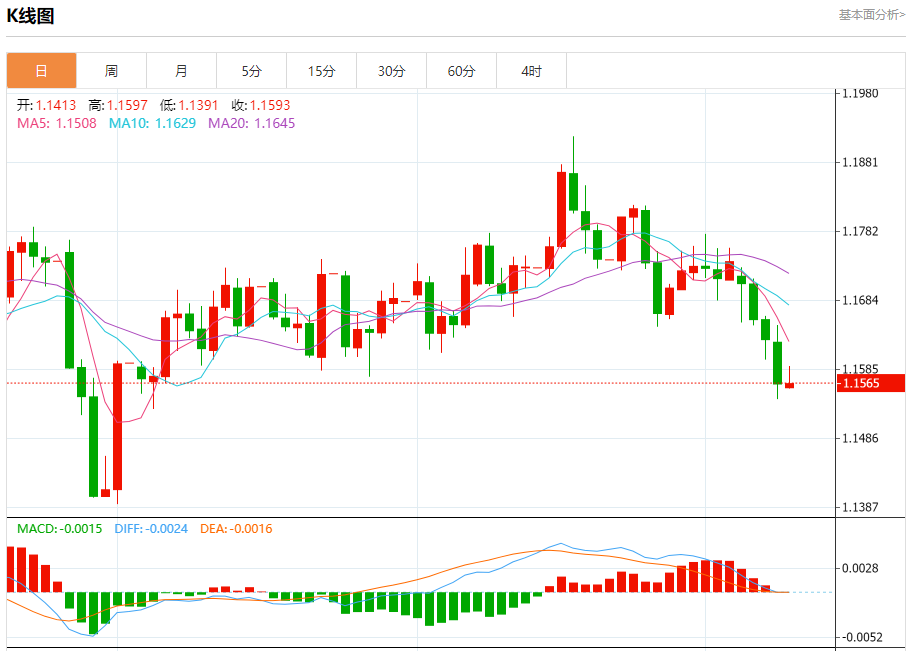Open the 4时 four-hour tab
912x651 pixels.
point(531,71)
